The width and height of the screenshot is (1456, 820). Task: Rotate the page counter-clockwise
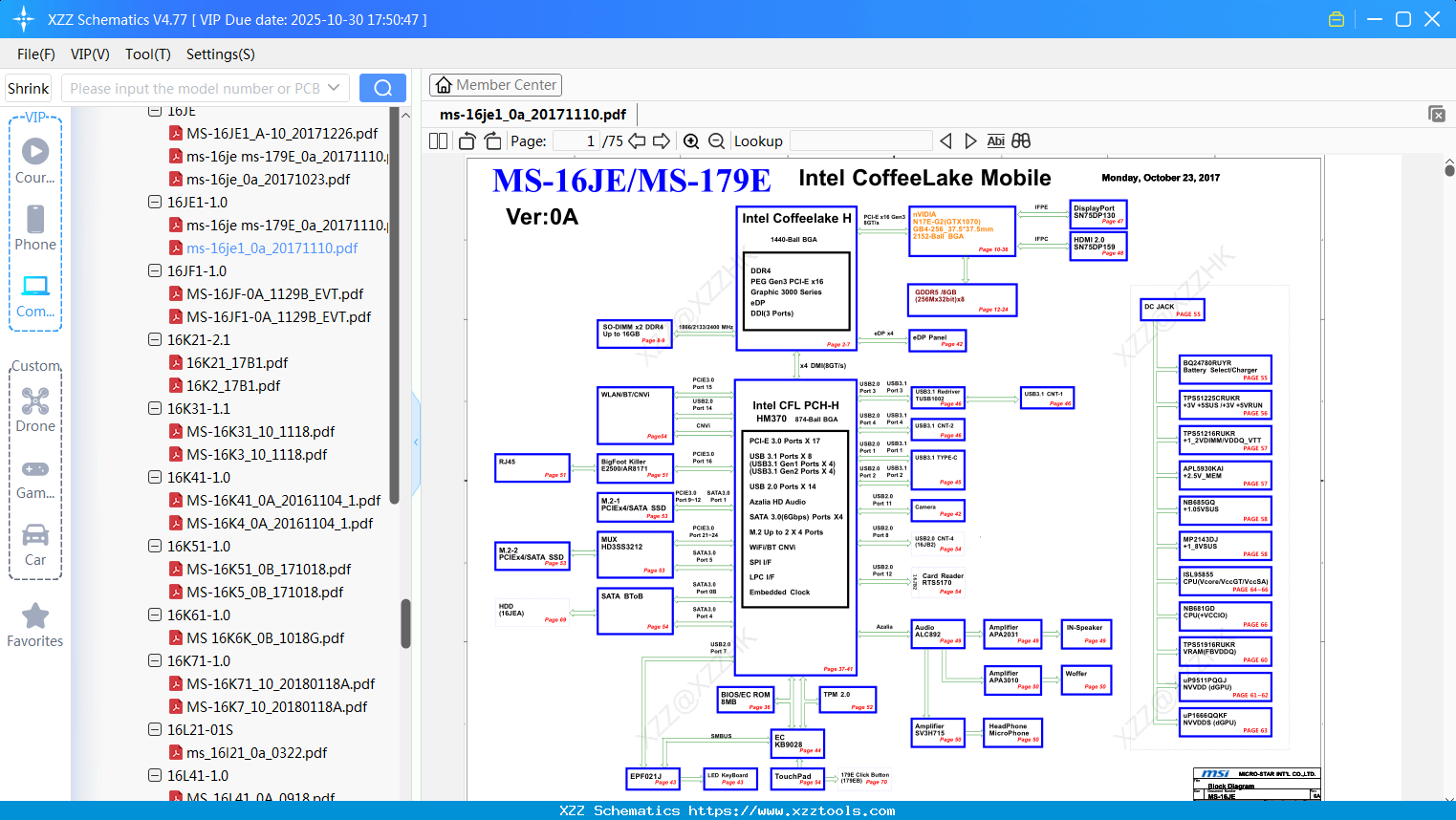pos(467,141)
